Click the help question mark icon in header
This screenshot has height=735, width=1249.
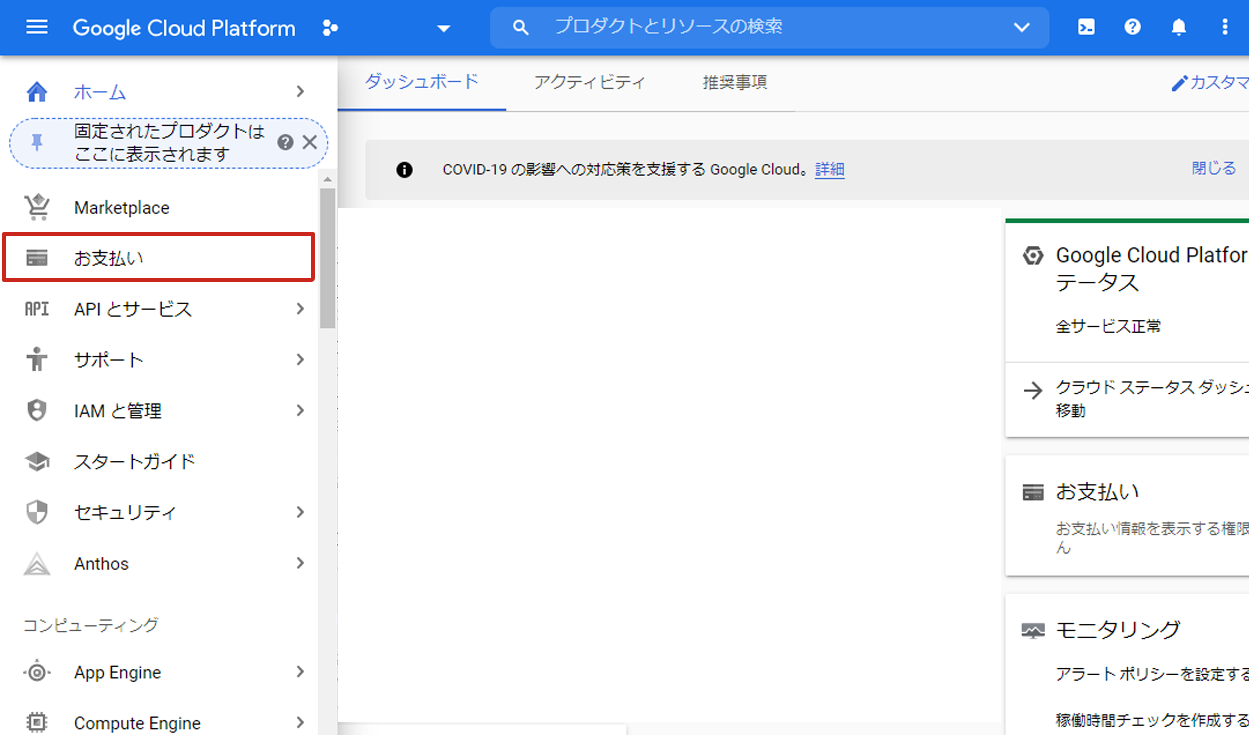[x=1132, y=27]
